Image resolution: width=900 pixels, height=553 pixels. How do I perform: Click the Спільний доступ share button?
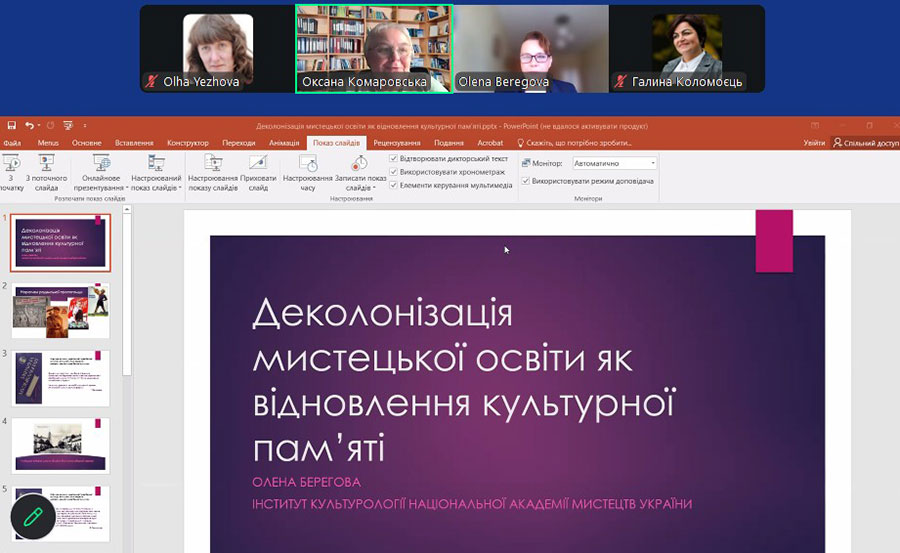click(x=866, y=143)
